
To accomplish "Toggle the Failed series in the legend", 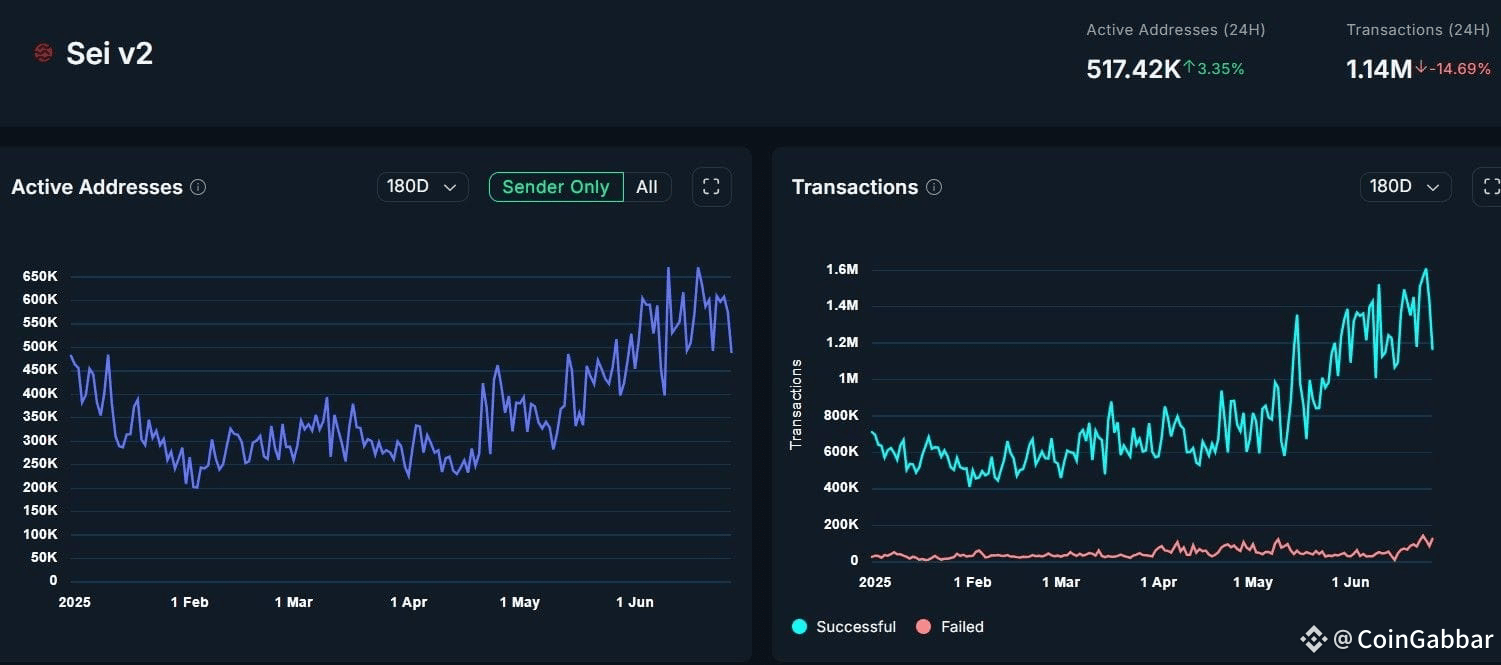I will click(x=949, y=626).
